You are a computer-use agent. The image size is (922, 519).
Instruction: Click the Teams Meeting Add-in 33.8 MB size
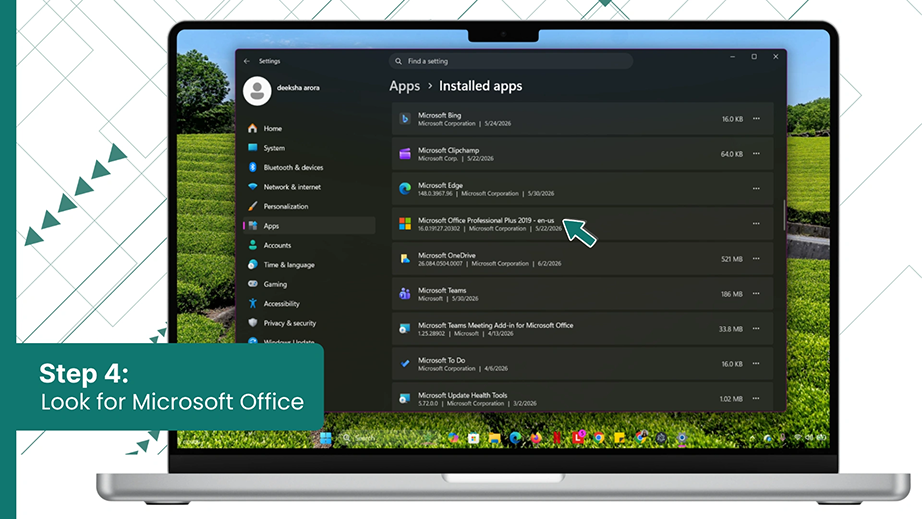coord(730,329)
